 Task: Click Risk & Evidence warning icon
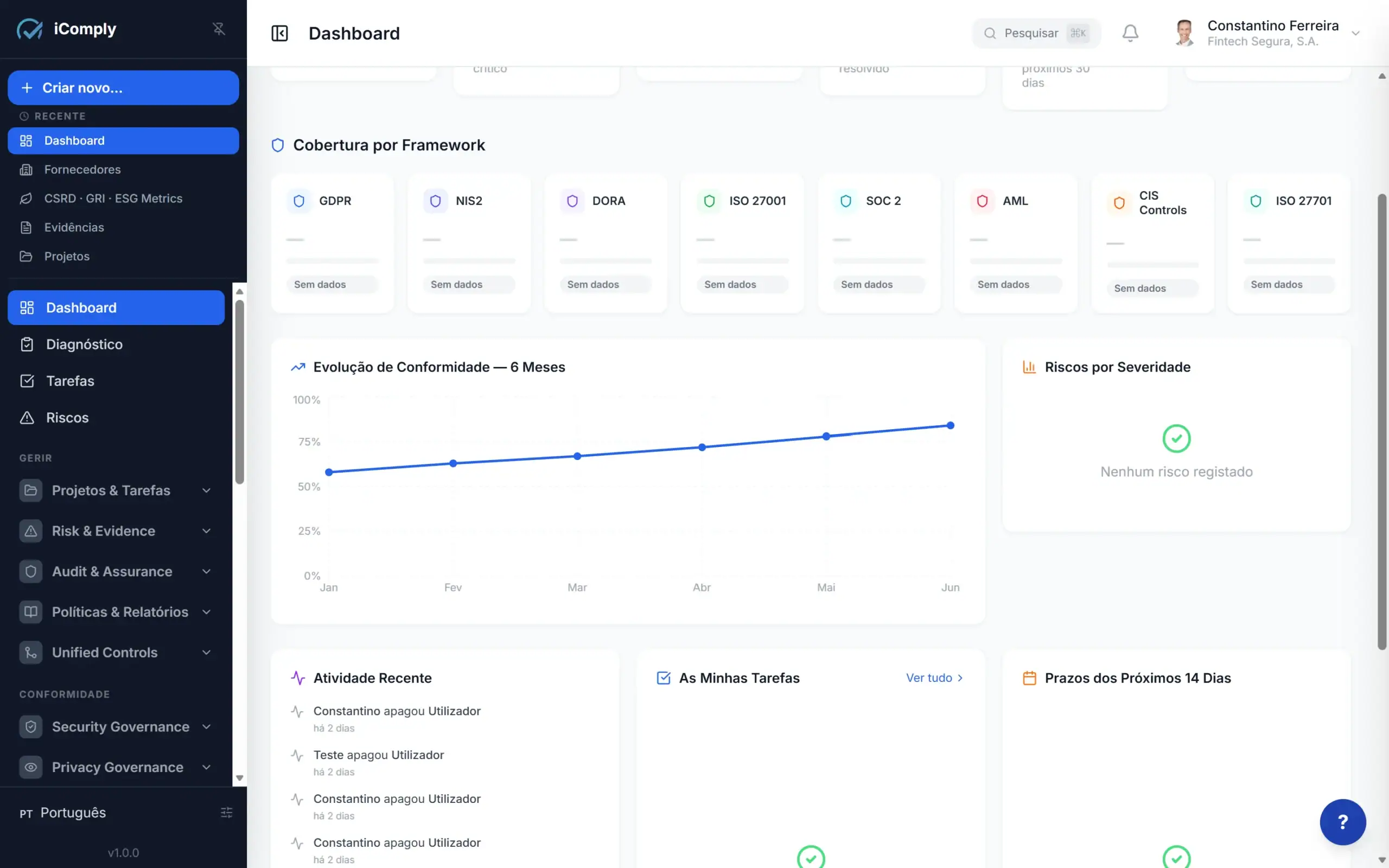(x=31, y=531)
